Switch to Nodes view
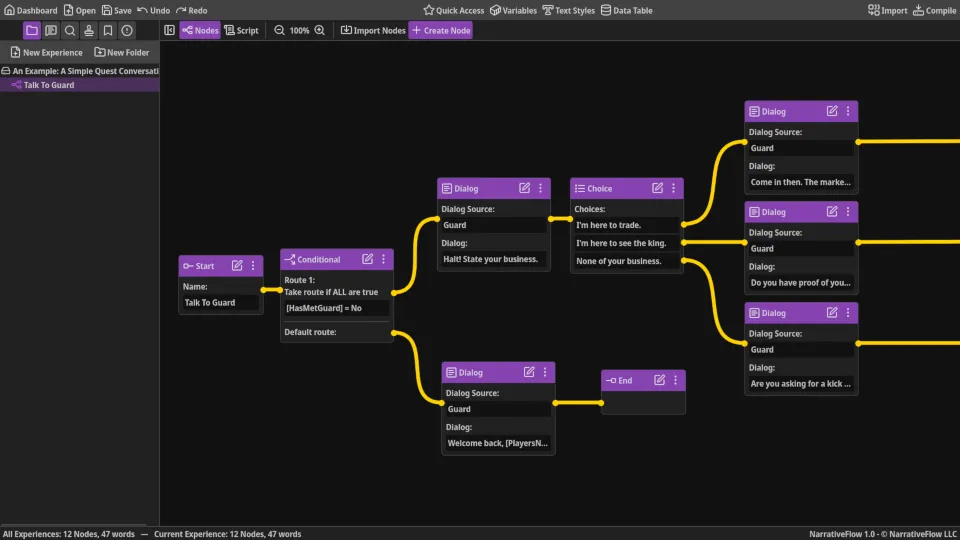The height and width of the screenshot is (540, 960). tap(200, 30)
